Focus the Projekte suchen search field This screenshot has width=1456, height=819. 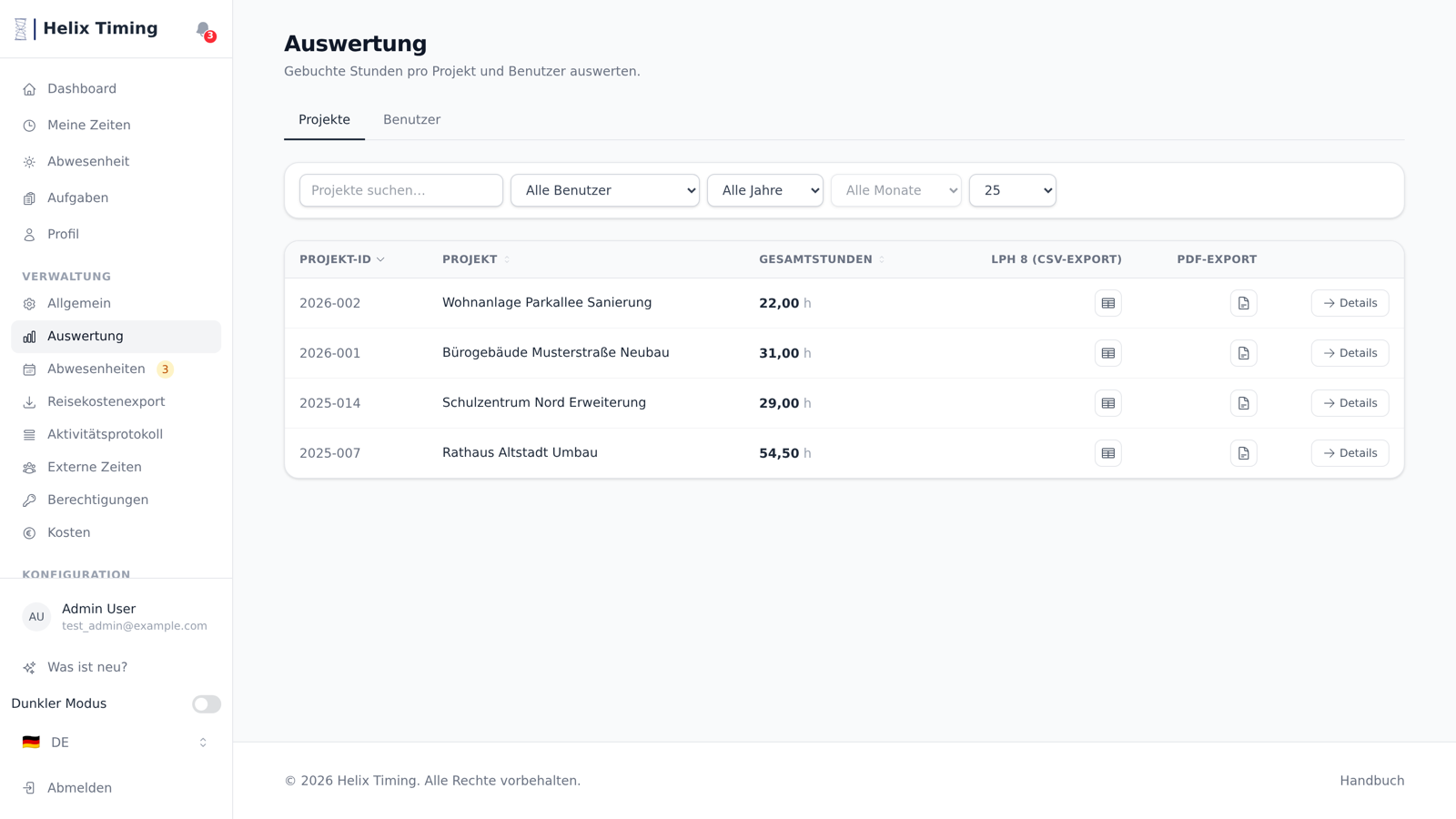[401, 190]
